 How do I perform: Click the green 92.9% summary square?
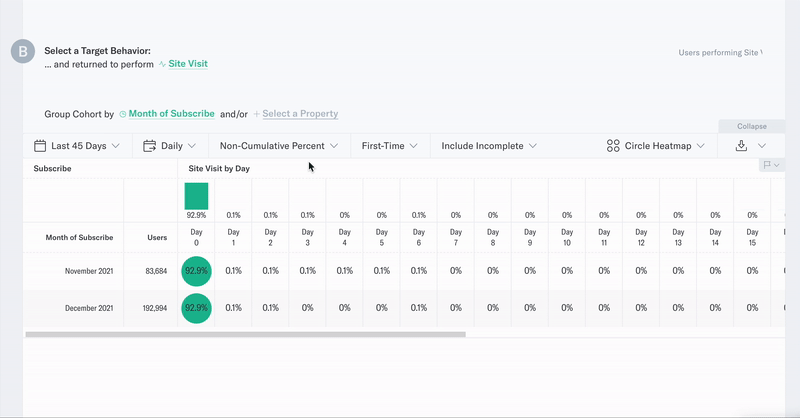[196, 196]
